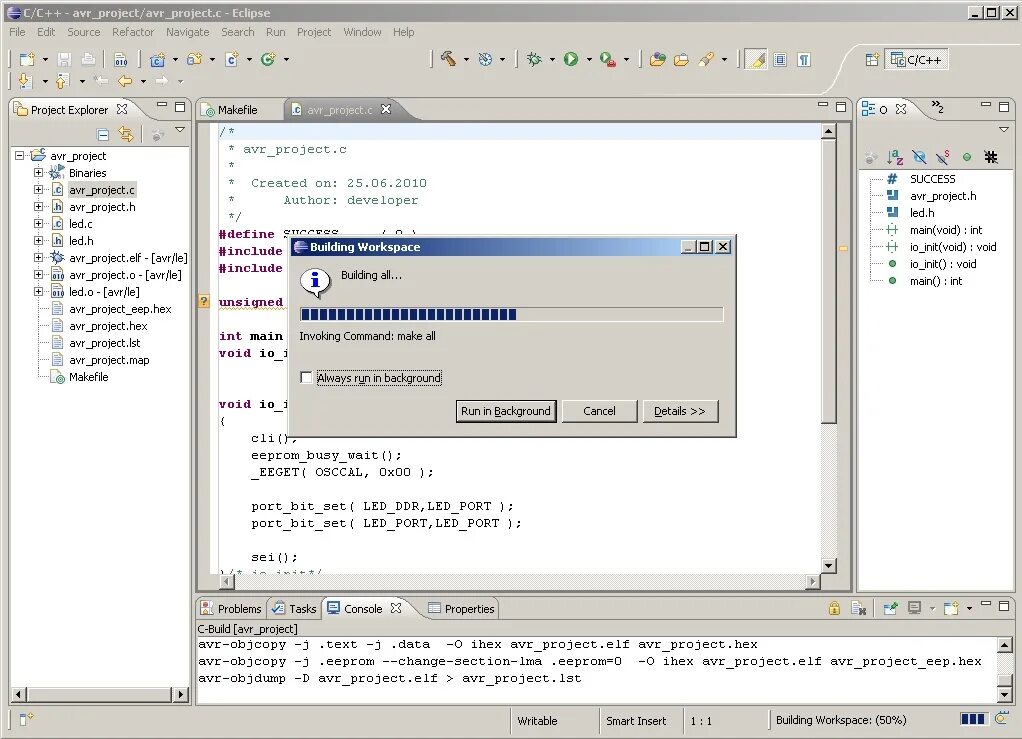This screenshot has height=739, width=1022.
Task: Expand the Binaries tree node
Action: click(x=38, y=173)
